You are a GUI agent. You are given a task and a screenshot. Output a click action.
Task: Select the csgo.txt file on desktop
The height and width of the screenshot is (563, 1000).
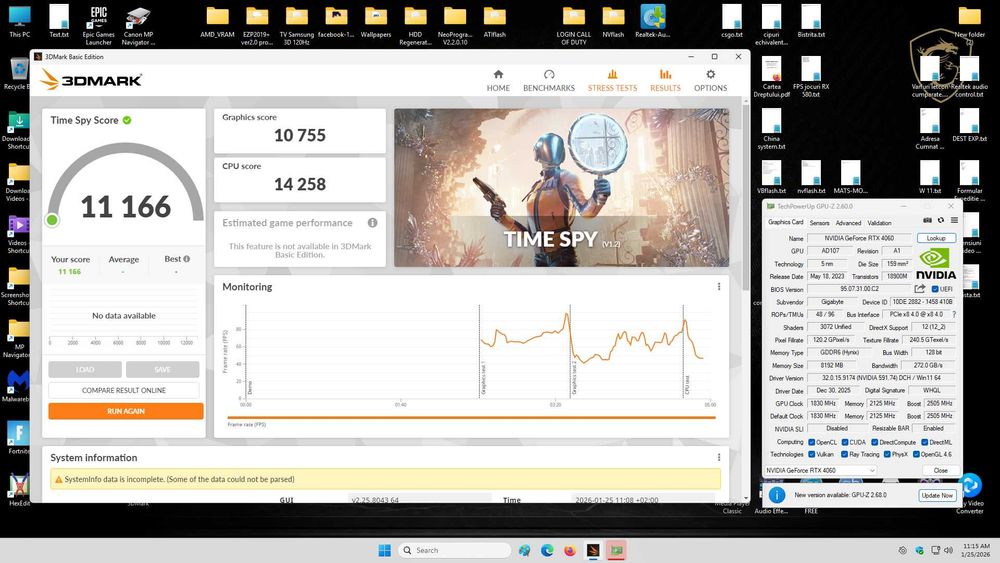(x=732, y=22)
